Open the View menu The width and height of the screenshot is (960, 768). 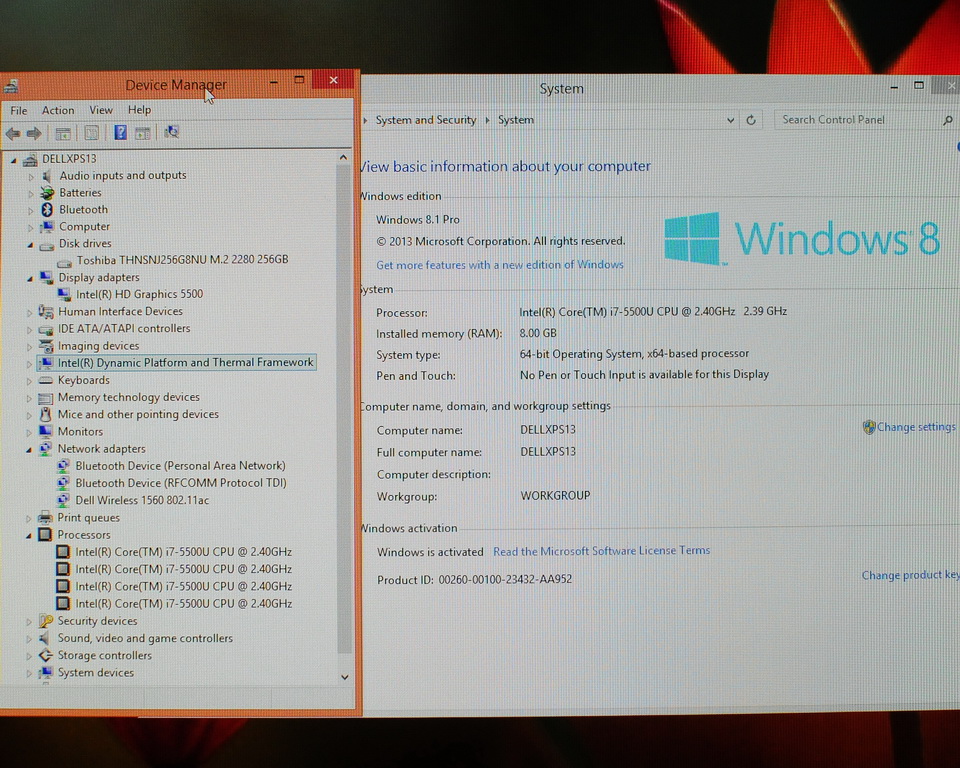(x=101, y=110)
